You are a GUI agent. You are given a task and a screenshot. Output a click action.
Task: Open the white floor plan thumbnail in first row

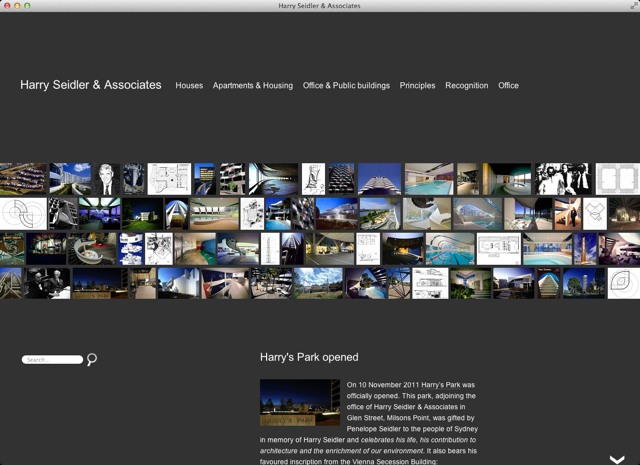pyautogui.click(x=169, y=179)
